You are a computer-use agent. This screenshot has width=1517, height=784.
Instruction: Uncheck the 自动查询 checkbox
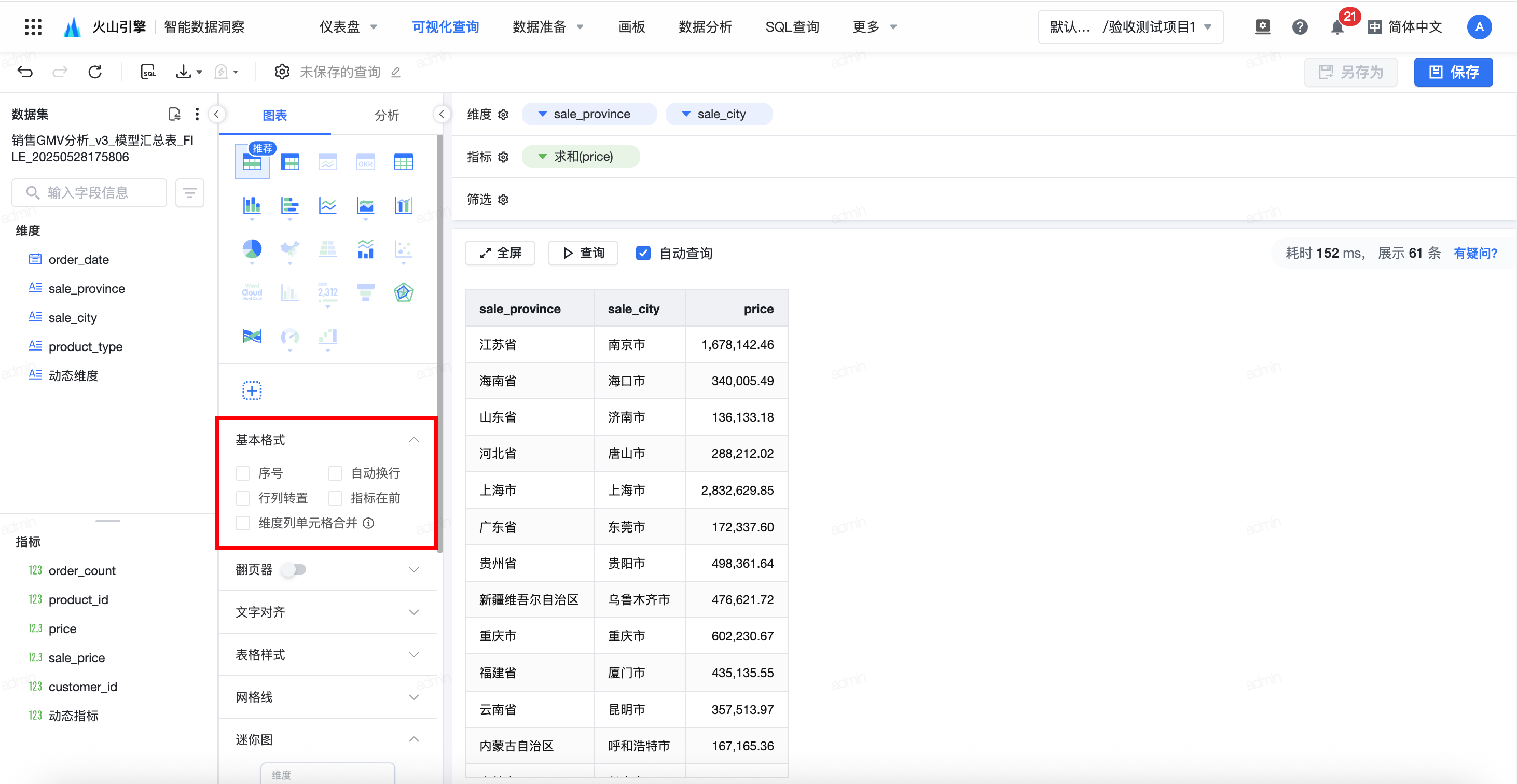coord(643,253)
